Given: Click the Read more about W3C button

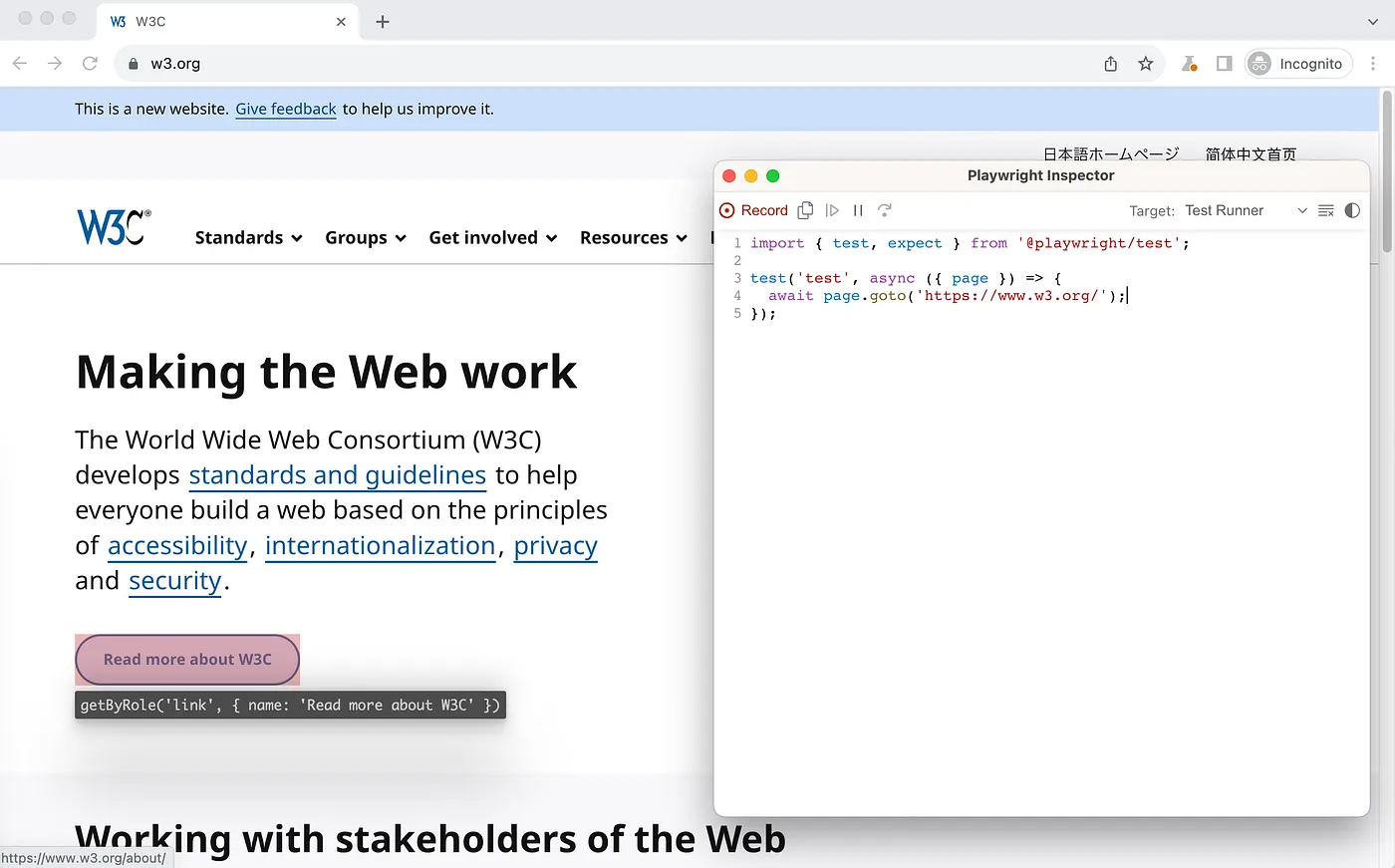Looking at the screenshot, I should pos(187,660).
